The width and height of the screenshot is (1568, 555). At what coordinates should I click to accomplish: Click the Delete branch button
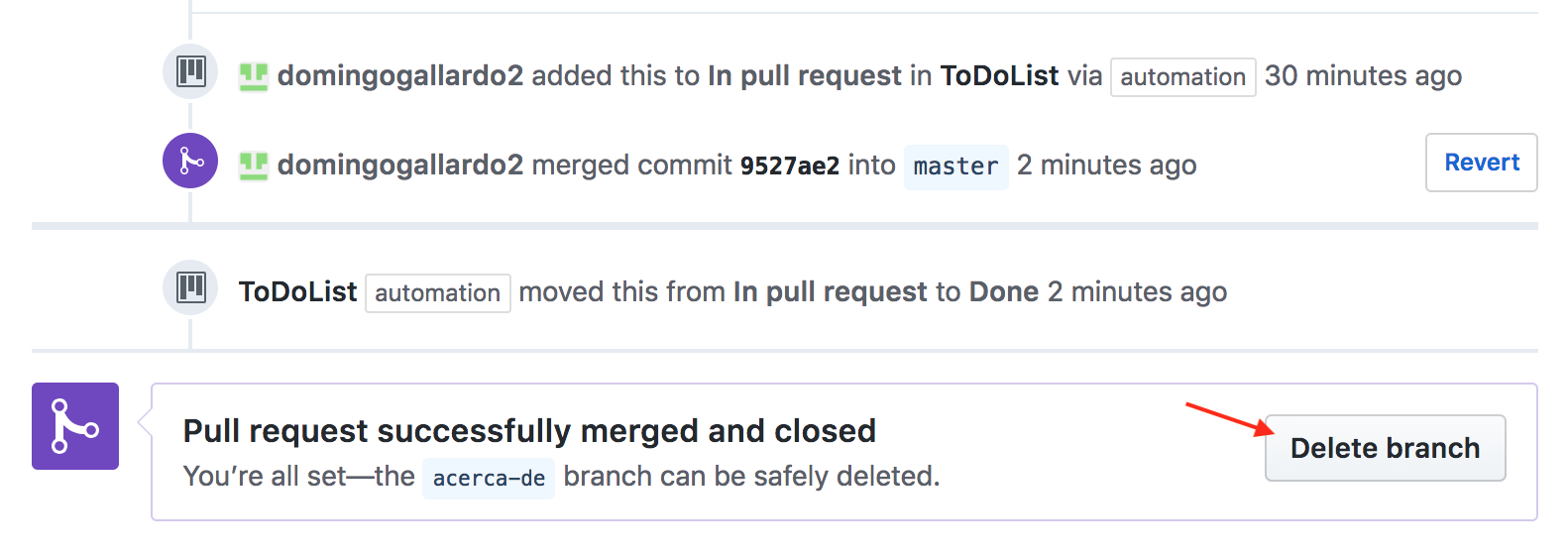tap(1385, 448)
